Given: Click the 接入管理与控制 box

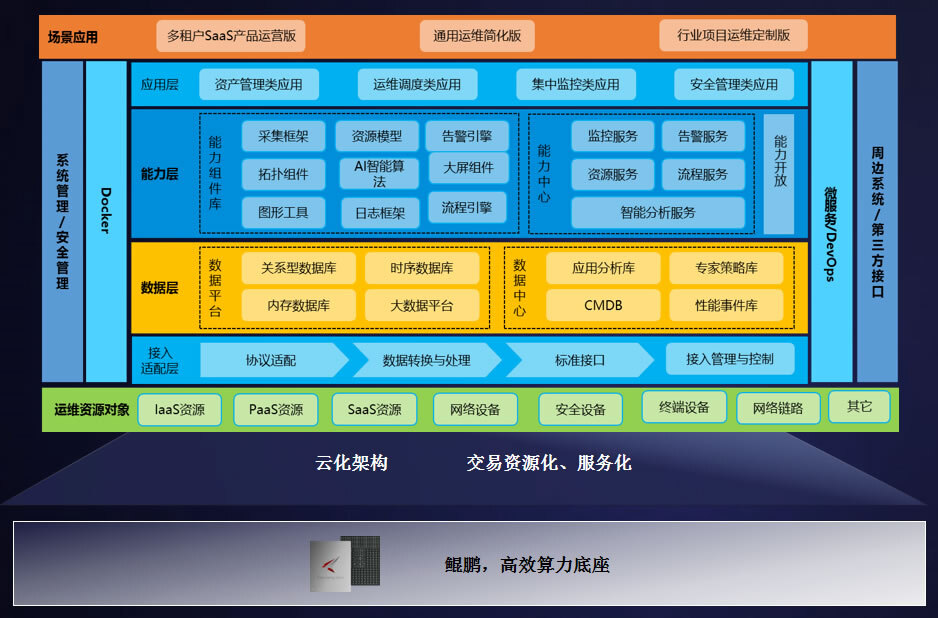Looking at the screenshot, I should pos(730,359).
